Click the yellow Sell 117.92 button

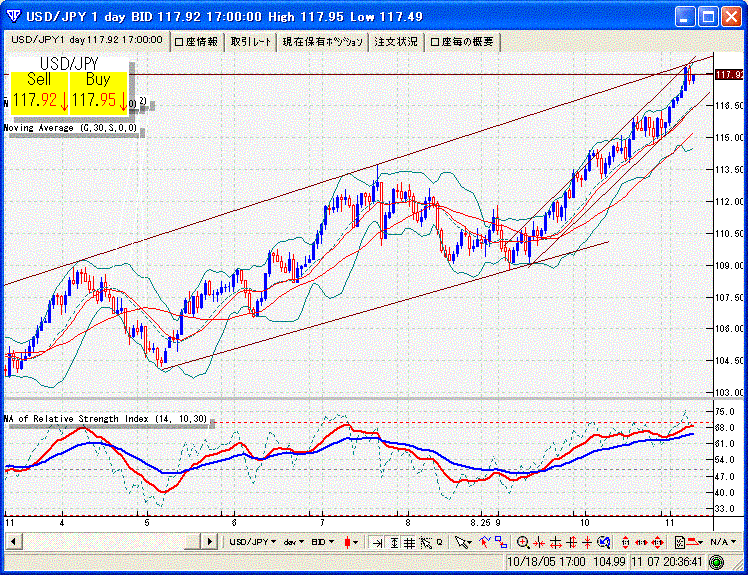(40, 90)
